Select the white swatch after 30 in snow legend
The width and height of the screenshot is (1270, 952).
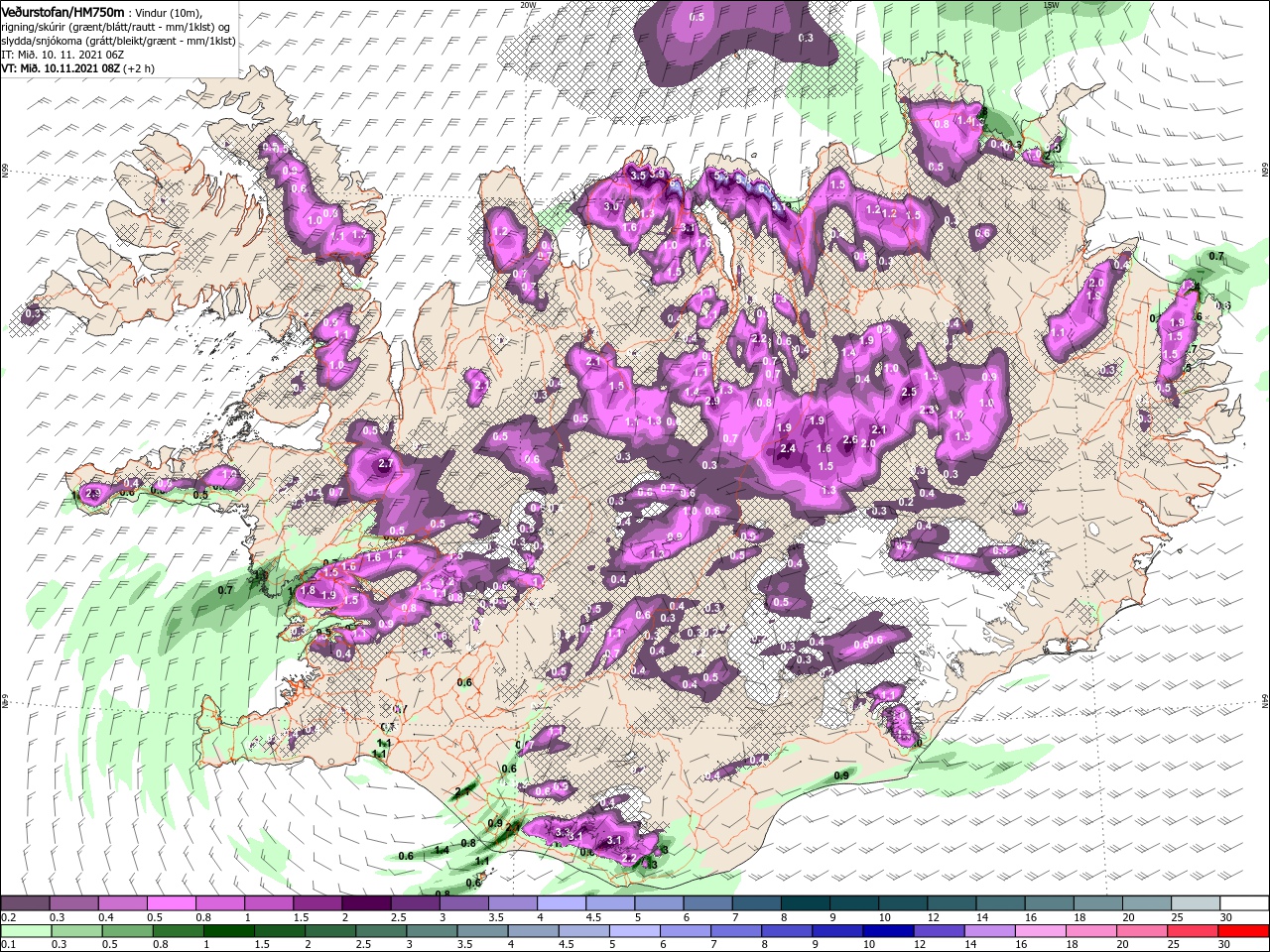1243,903
